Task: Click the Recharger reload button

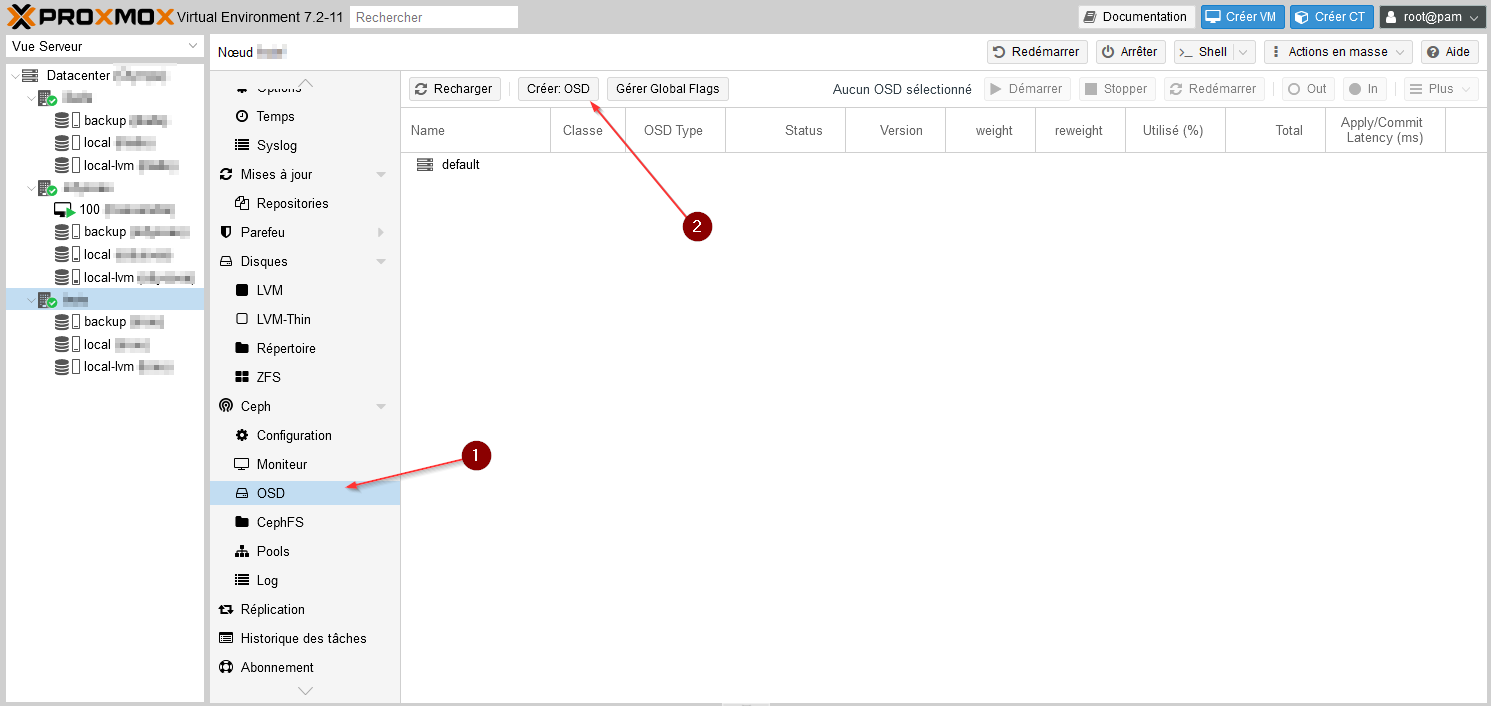Action: [454, 89]
